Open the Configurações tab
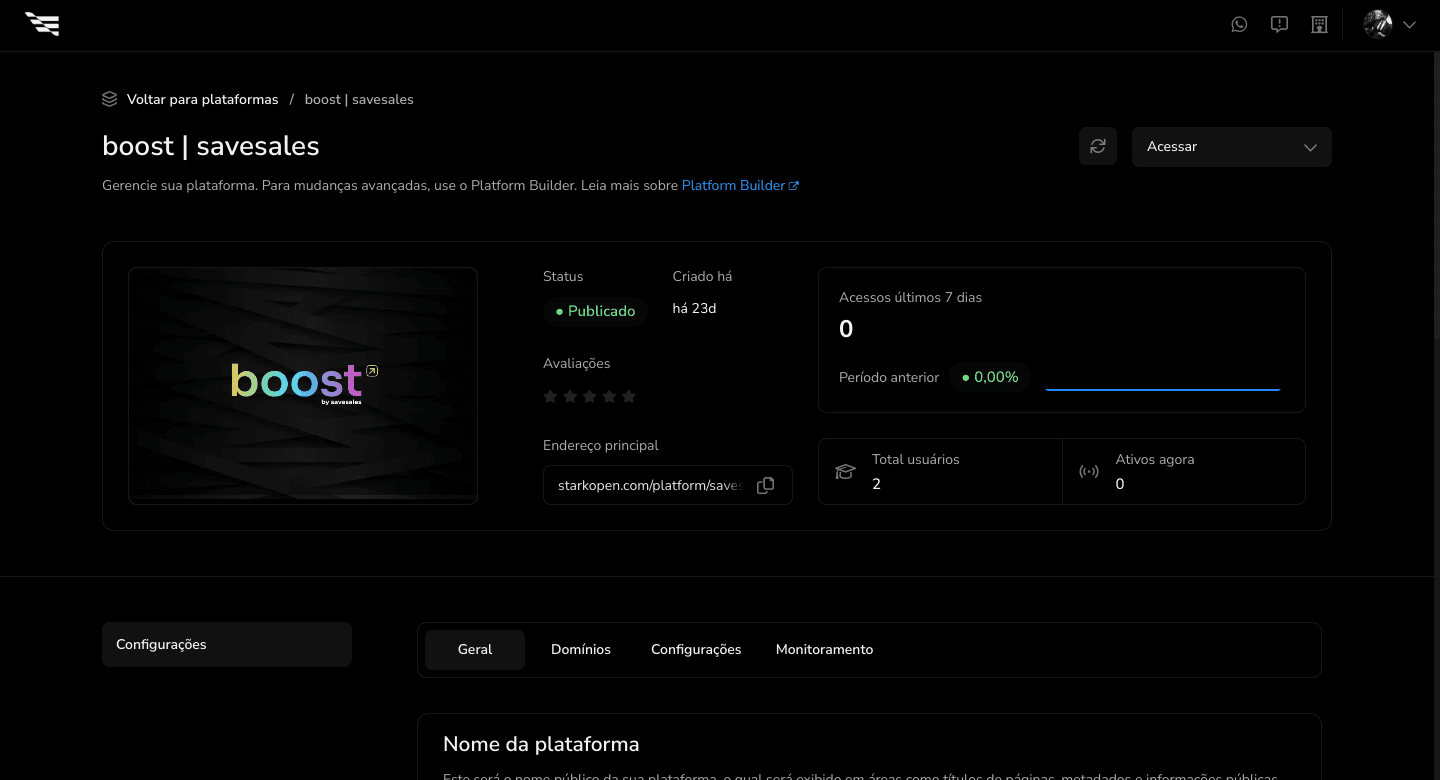Viewport: 1440px width, 780px height. tap(696, 649)
